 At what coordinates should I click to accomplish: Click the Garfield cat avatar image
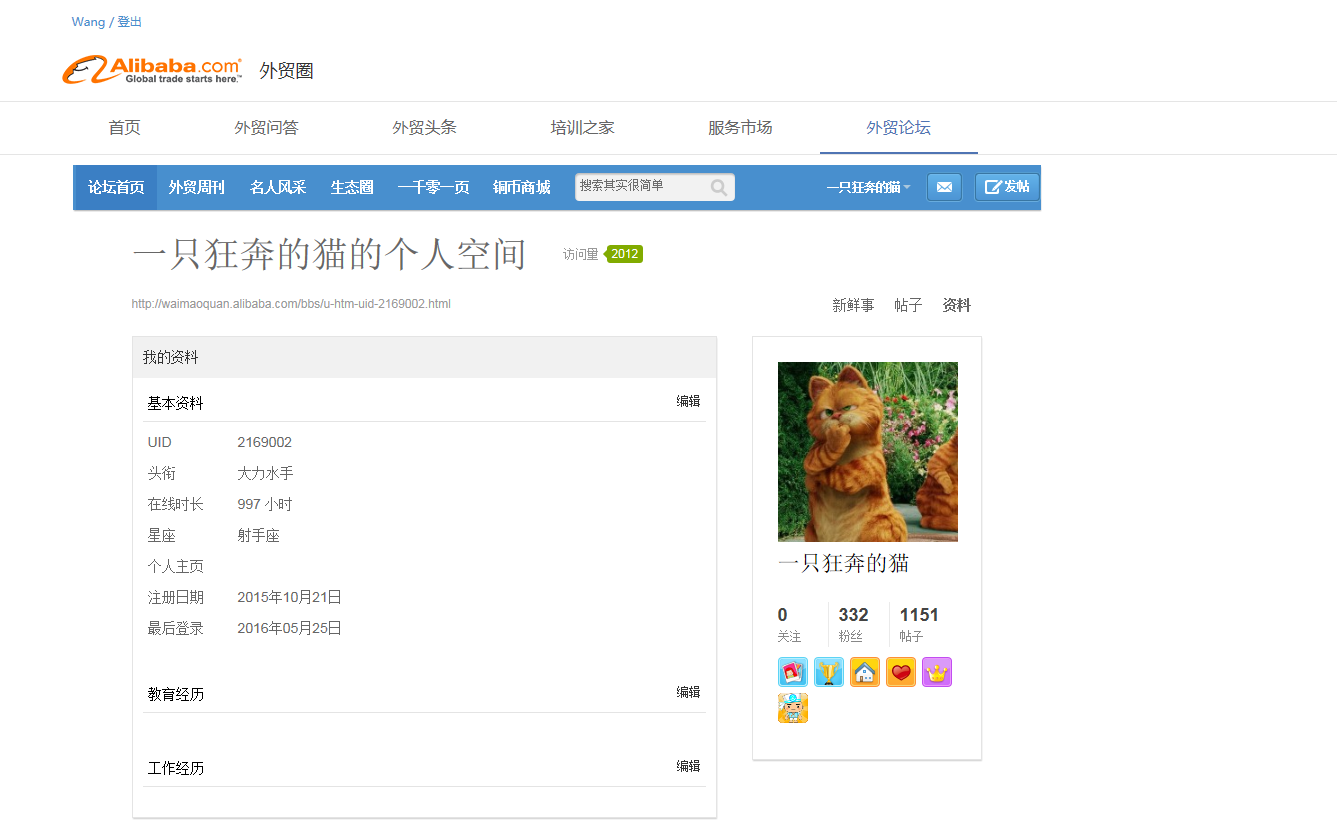868,452
